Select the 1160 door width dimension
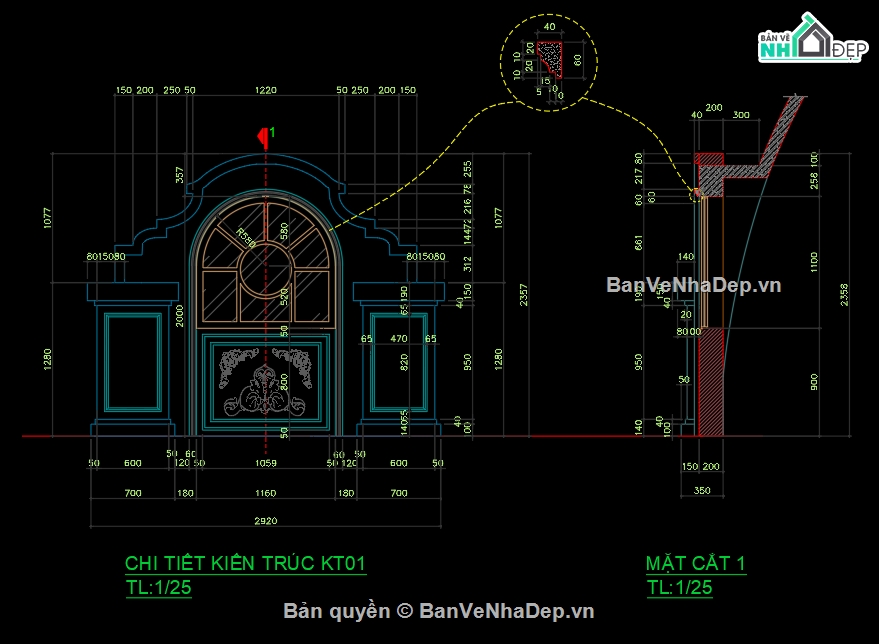 (264, 493)
